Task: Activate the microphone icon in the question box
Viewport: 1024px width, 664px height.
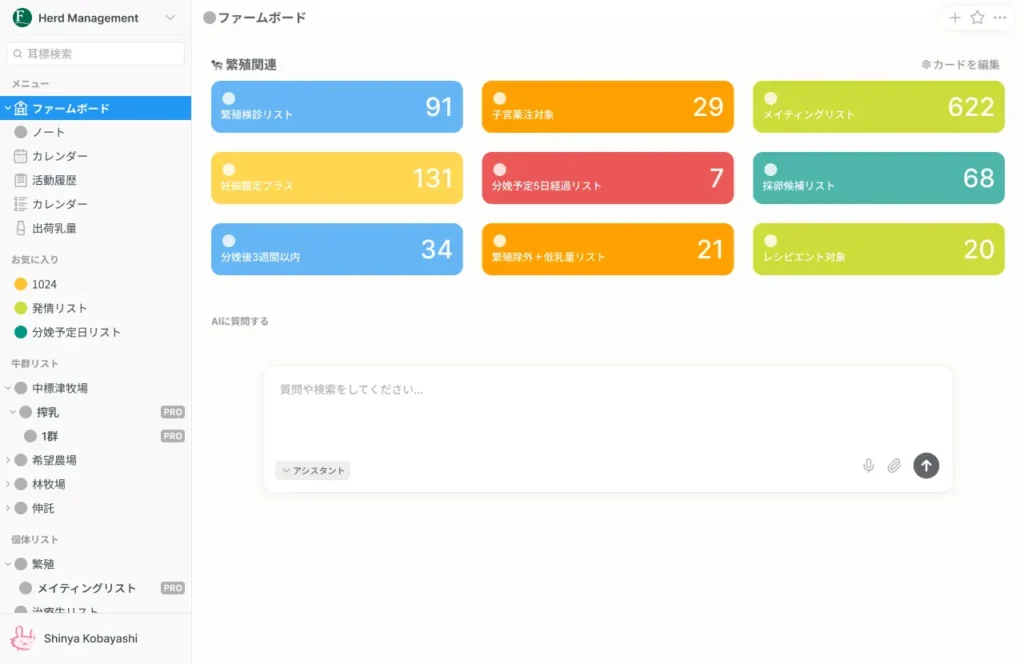Action: click(x=867, y=465)
